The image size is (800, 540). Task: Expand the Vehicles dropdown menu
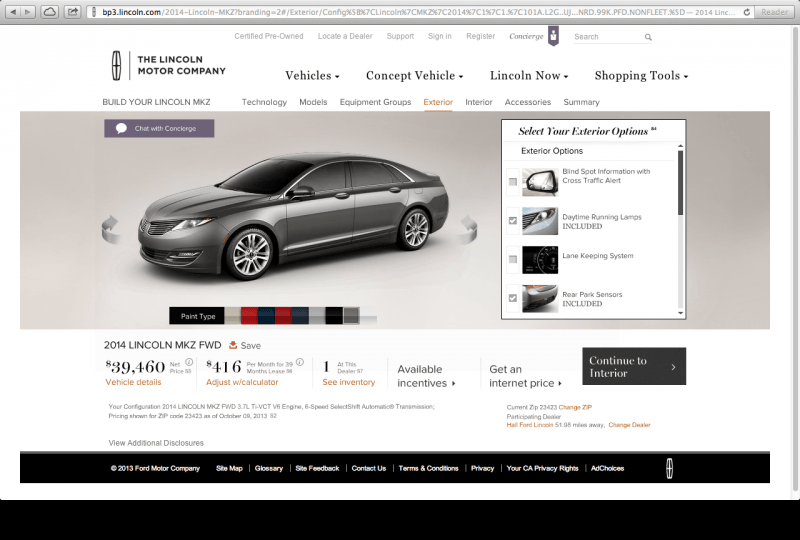click(312, 76)
